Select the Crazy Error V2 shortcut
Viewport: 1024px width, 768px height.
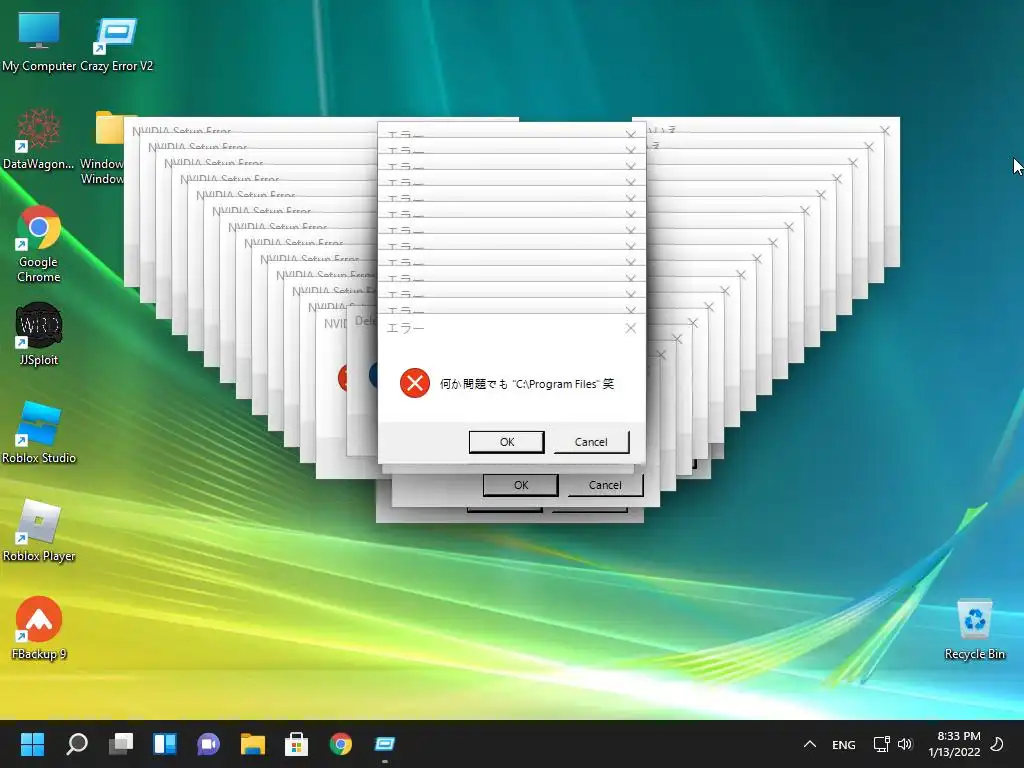click(116, 41)
